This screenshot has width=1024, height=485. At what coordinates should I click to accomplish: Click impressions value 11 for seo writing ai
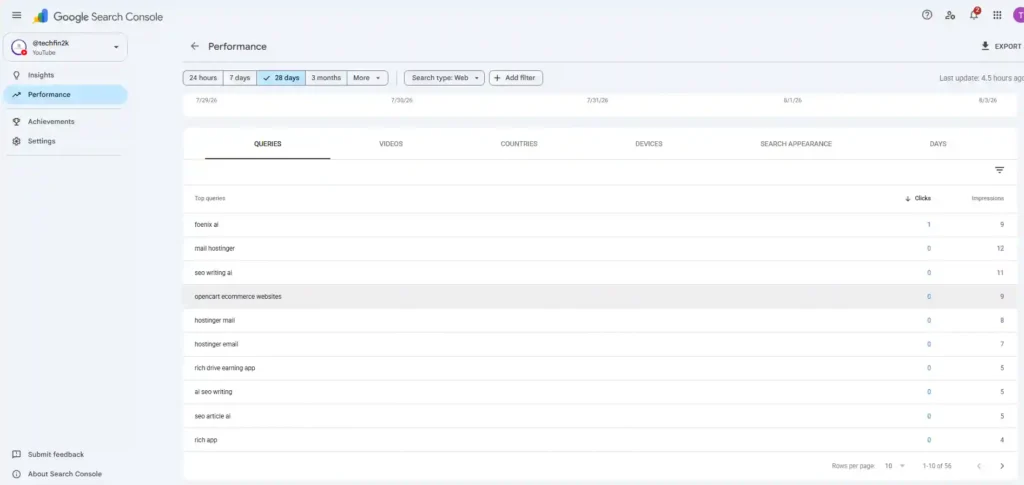click(x=1000, y=273)
